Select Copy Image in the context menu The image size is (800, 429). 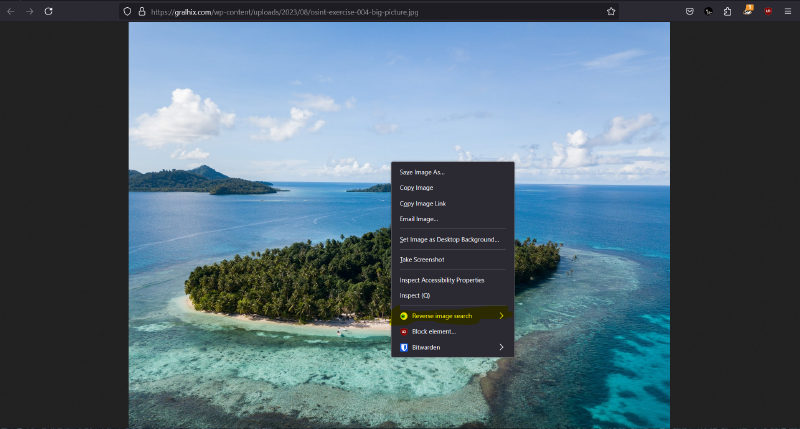[x=416, y=187]
